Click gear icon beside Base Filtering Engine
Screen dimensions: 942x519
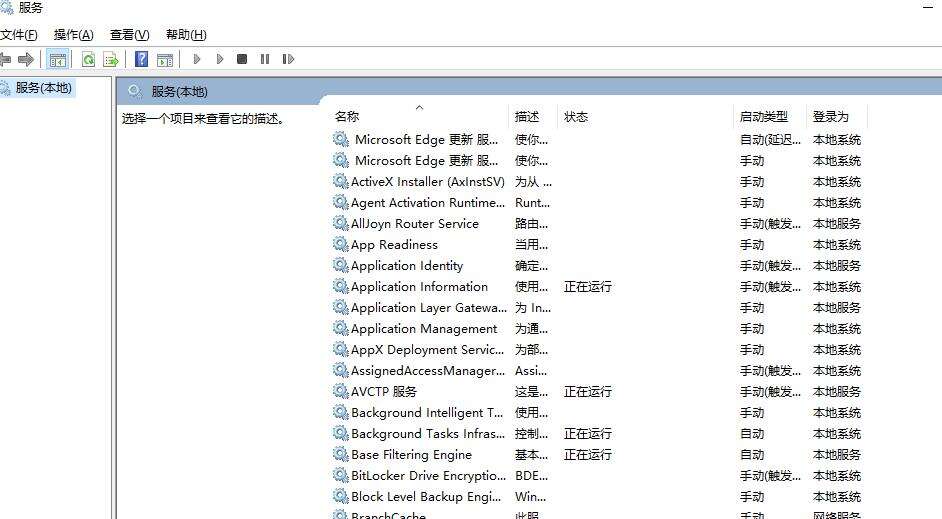point(341,455)
